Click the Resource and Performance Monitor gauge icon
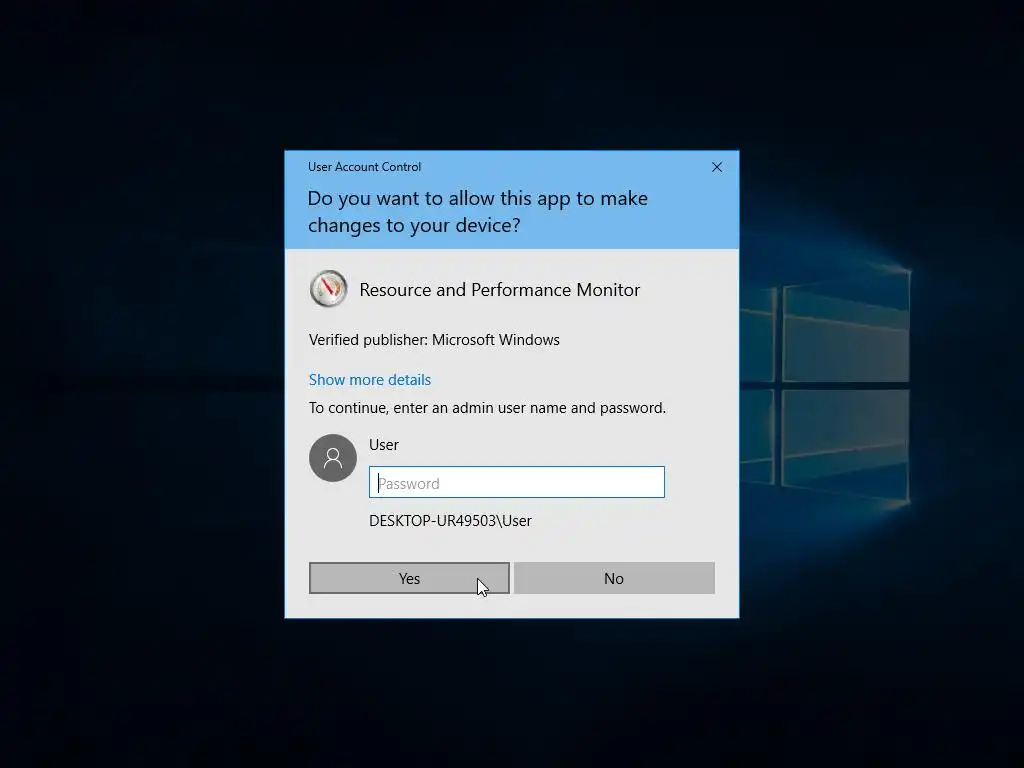 (328, 289)
